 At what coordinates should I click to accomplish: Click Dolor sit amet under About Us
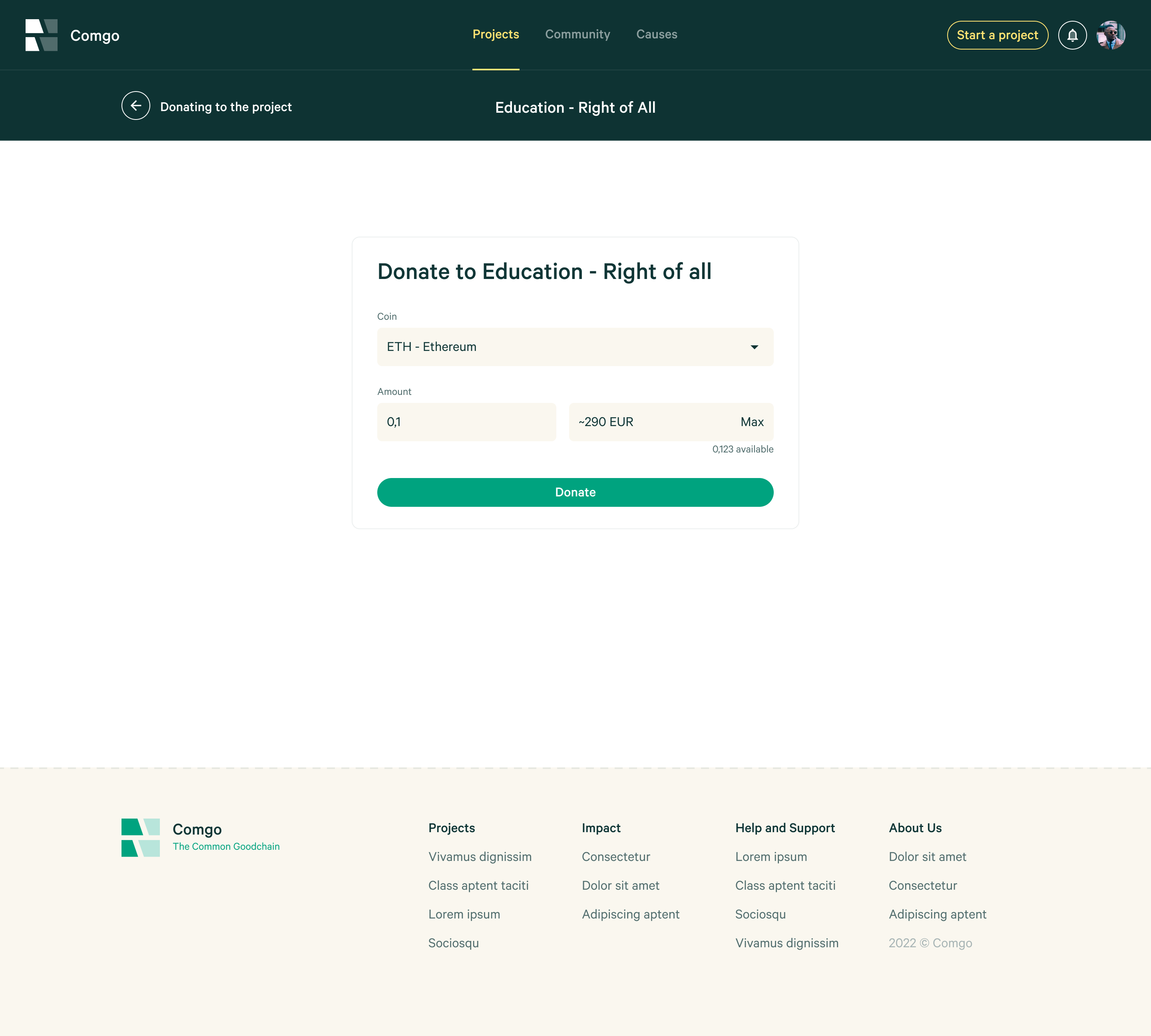tap(927, 857)
